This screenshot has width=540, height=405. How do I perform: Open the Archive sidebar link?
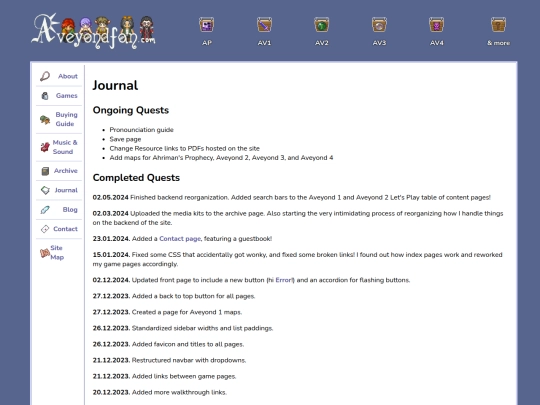(65, 170)
